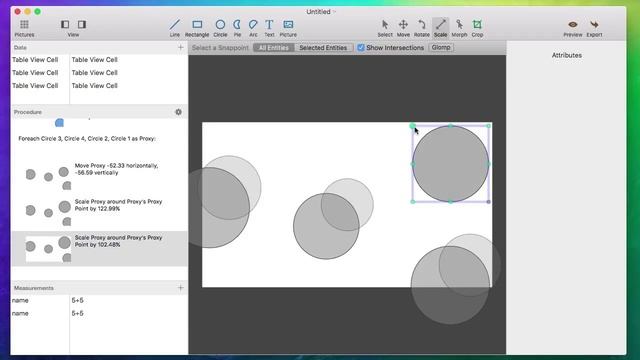
Task: Open Procedure settings gear
Action: pos(178,112)
